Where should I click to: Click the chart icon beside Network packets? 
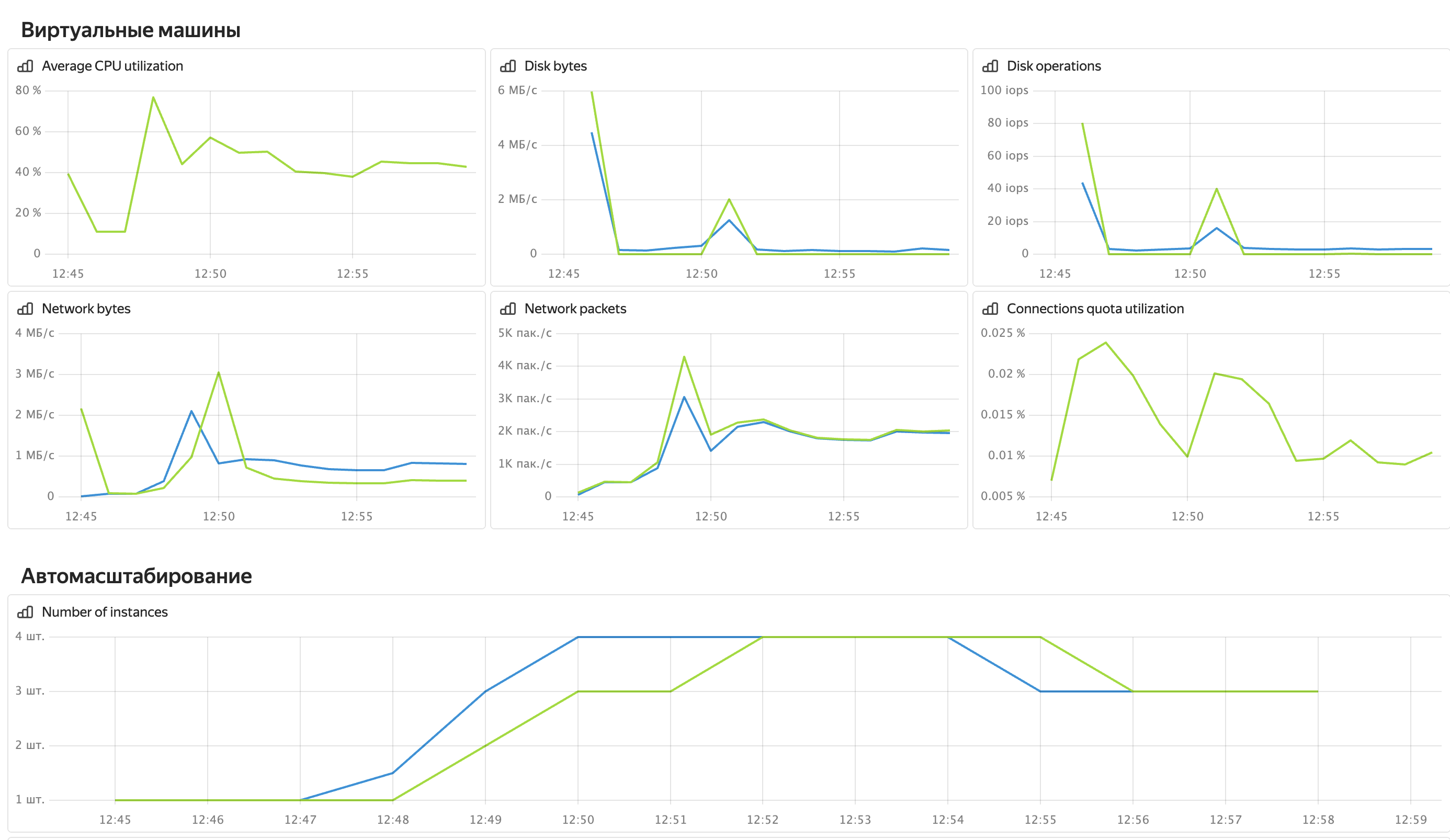point(507,309)
